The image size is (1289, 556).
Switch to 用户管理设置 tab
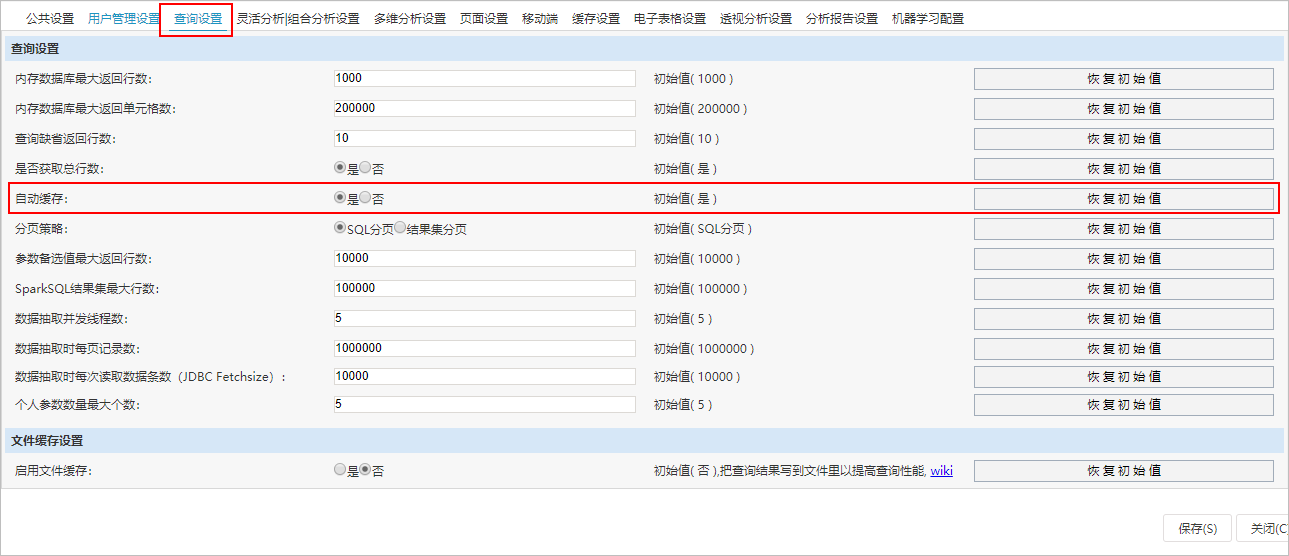[123, 19]
